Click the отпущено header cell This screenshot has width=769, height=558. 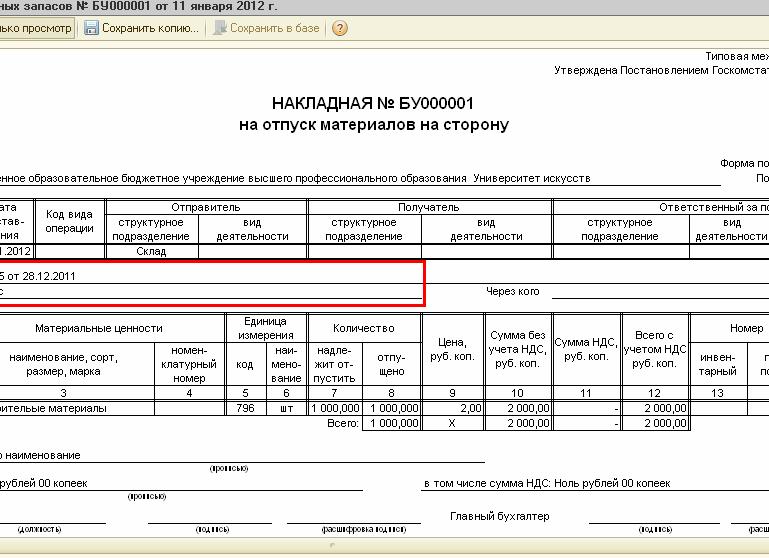pyautogui.click(x=391, y=364)
